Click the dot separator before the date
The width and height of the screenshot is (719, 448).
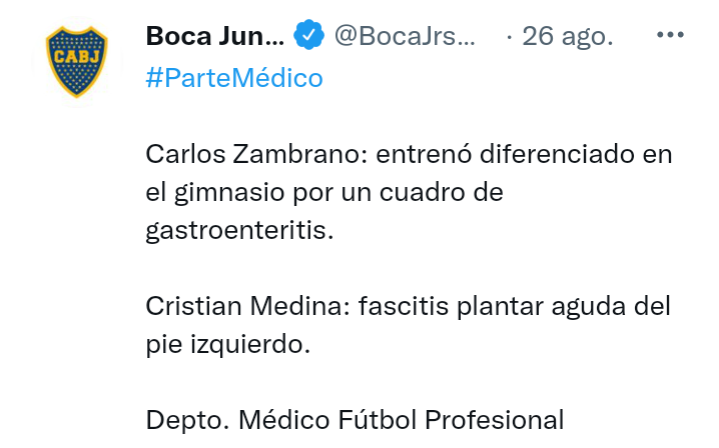509,37
